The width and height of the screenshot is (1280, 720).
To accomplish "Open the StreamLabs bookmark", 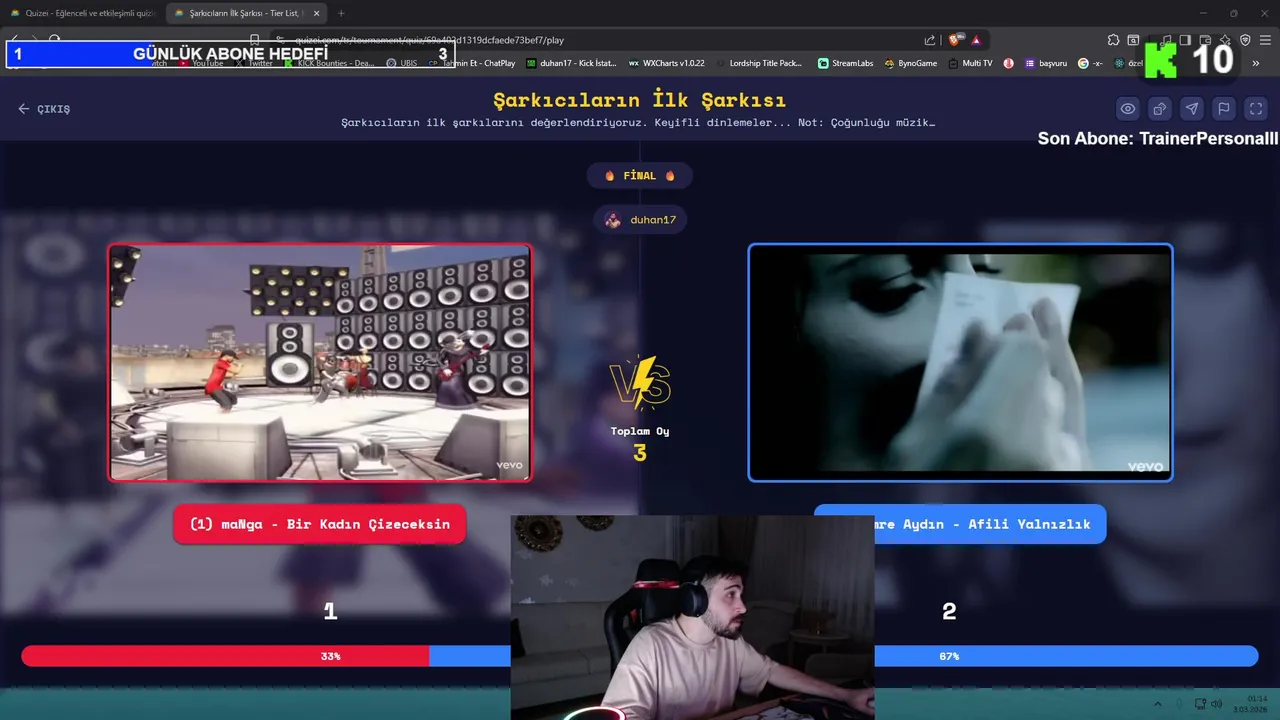I will coord(845,63).
